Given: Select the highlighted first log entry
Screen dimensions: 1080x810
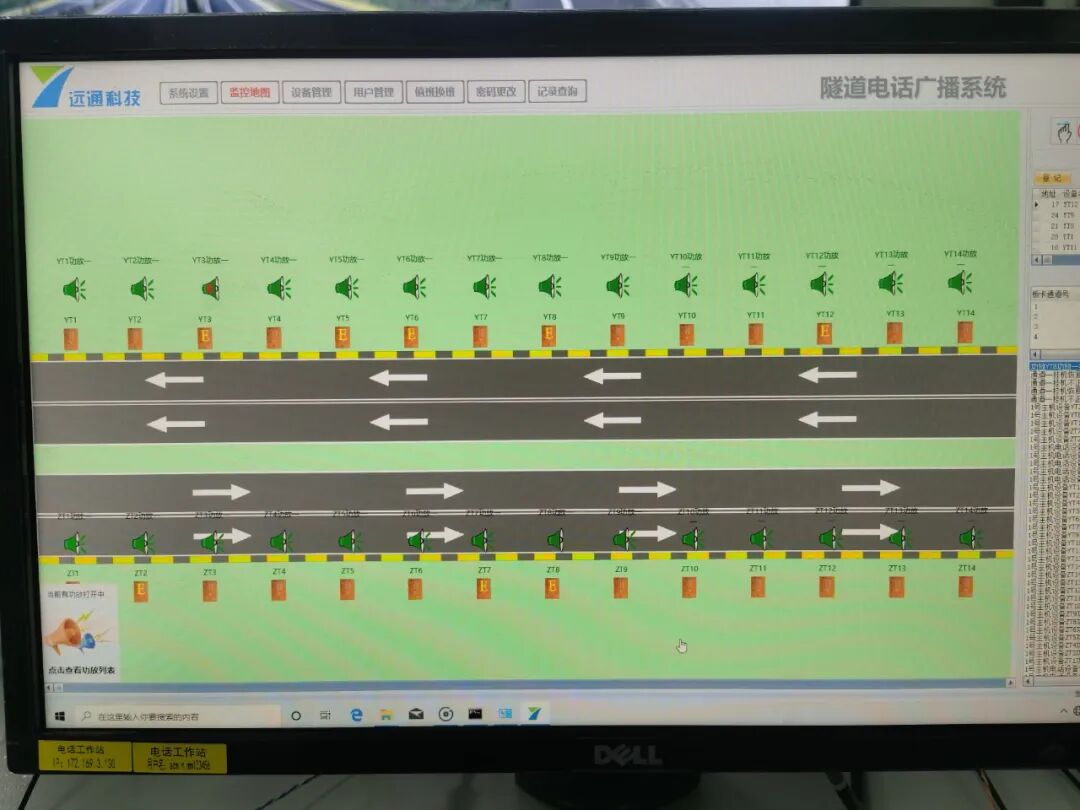Looking at the screenshot, I should (1055, 366).
